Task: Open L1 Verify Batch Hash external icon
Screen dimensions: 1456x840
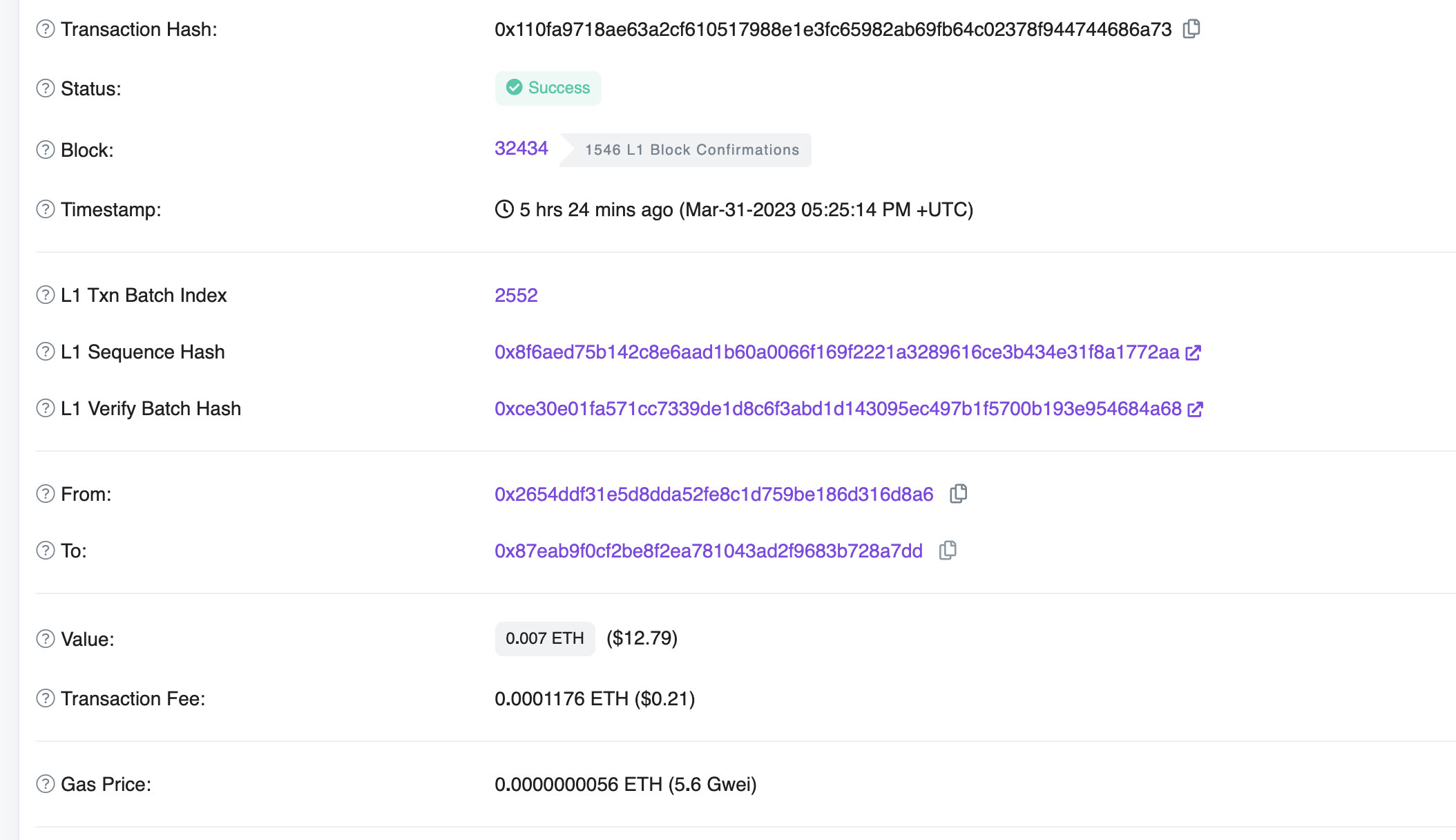Action: [1195, 410]
